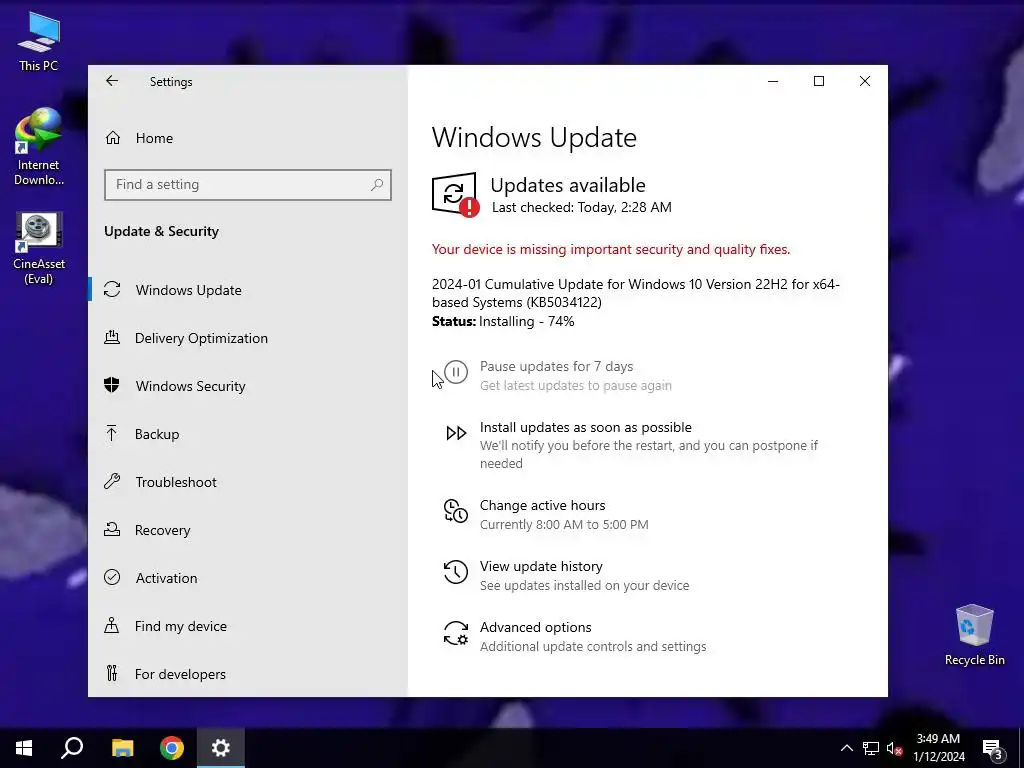Open This PC desktop icon

pos(39,42)
